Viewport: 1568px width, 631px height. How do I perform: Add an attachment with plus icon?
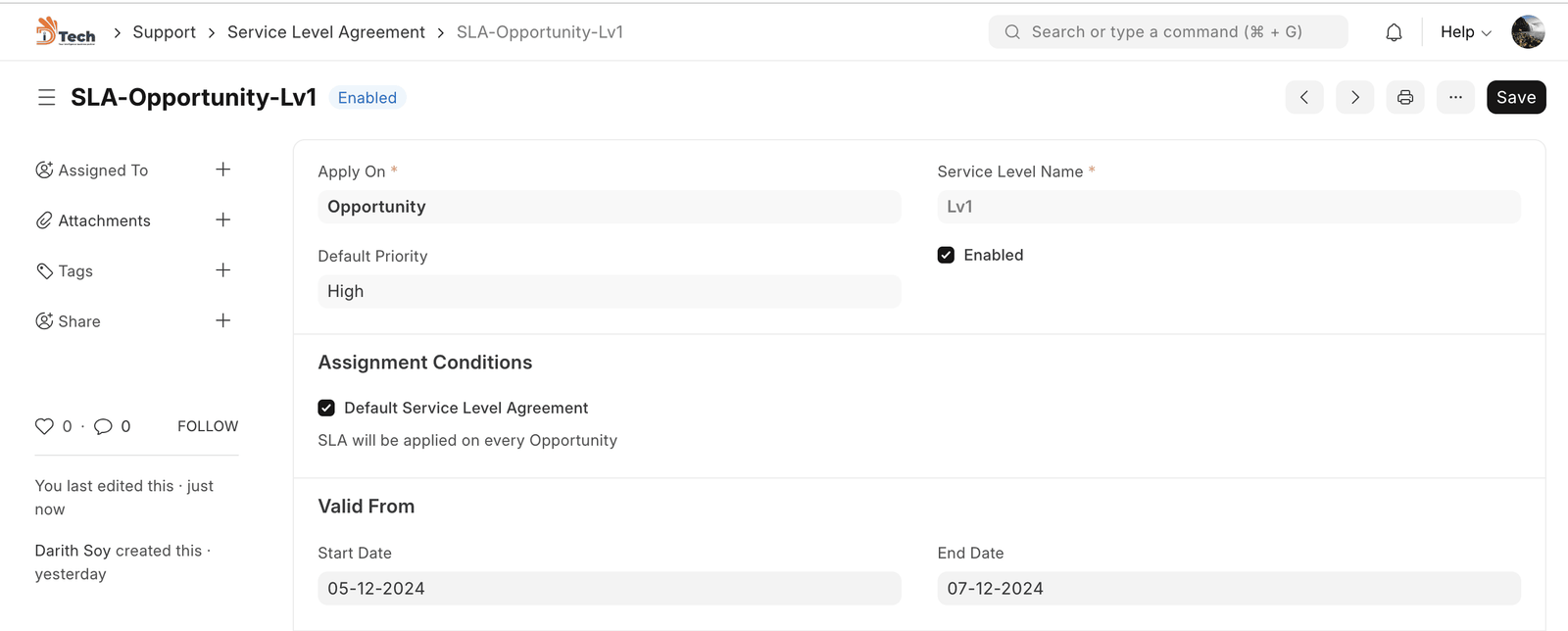pyautogui.click(x=223, y=219)
